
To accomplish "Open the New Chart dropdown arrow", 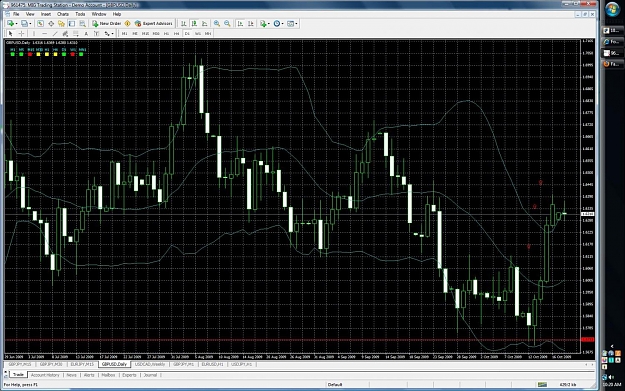I will point(16,24).
